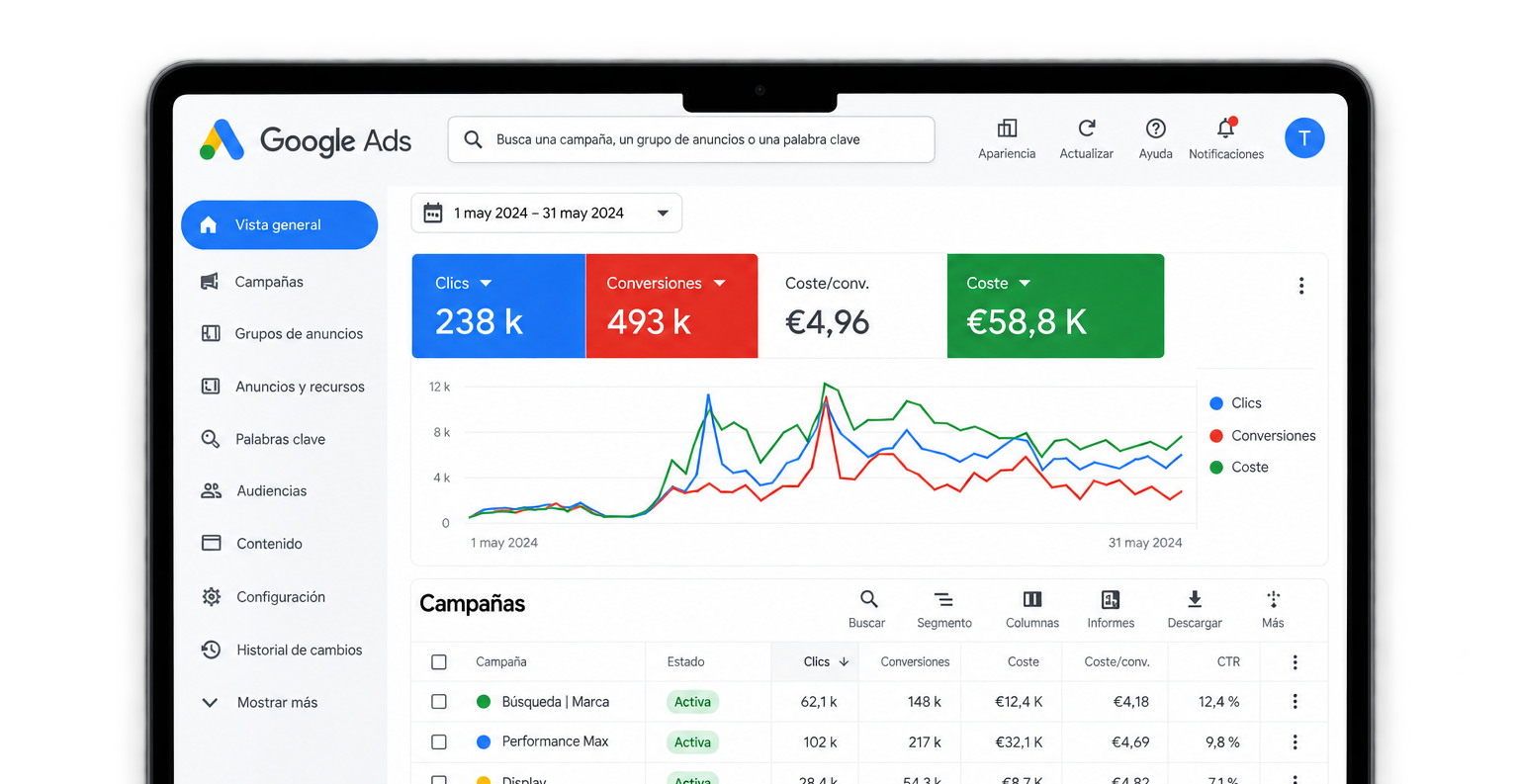Select the Coste/conv. metric card
The height and width of the screenshot is (784, 1519).
click(x=852, y=306)
